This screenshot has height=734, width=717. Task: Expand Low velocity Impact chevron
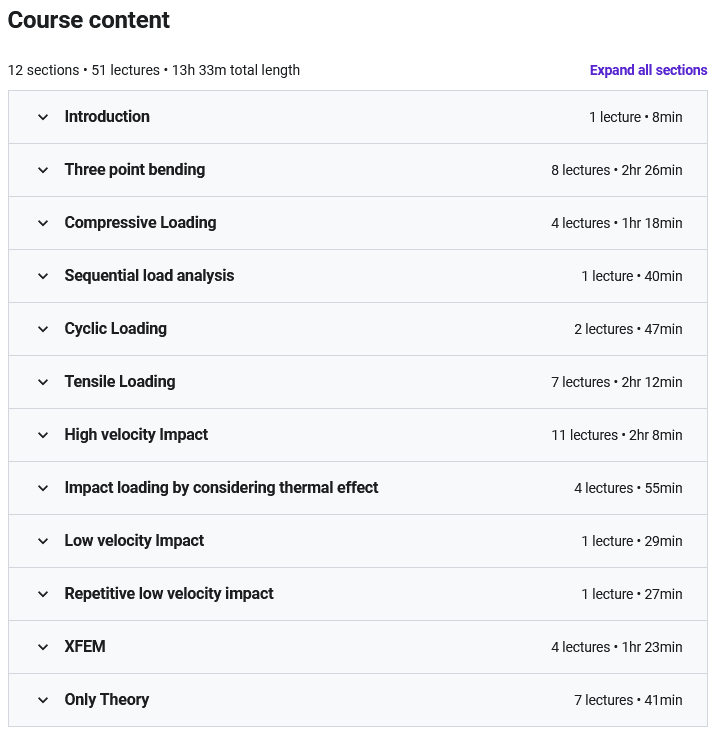point(43,541)
